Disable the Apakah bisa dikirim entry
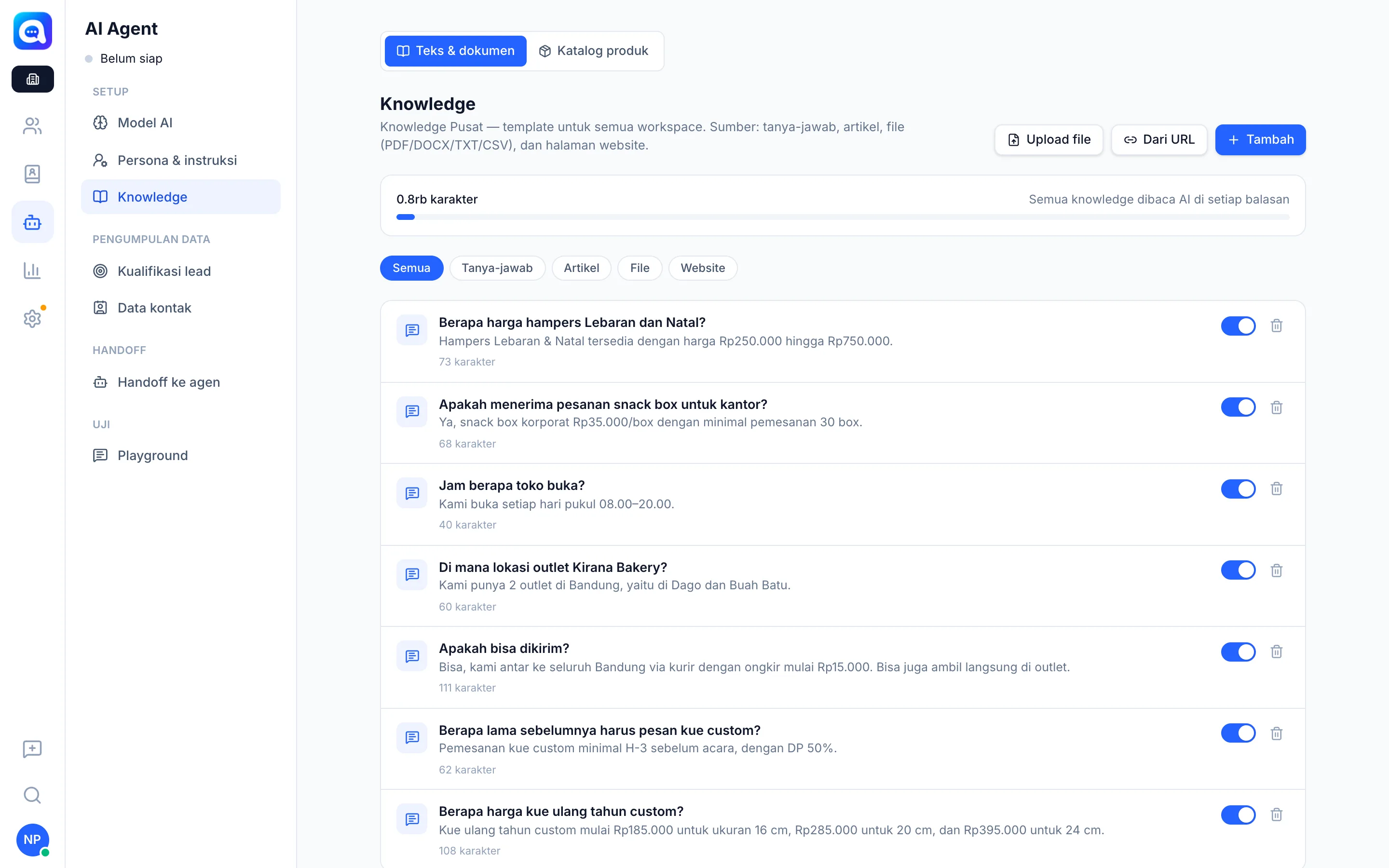This screenshot has height=868, width=1389. tap(1238, 651)
